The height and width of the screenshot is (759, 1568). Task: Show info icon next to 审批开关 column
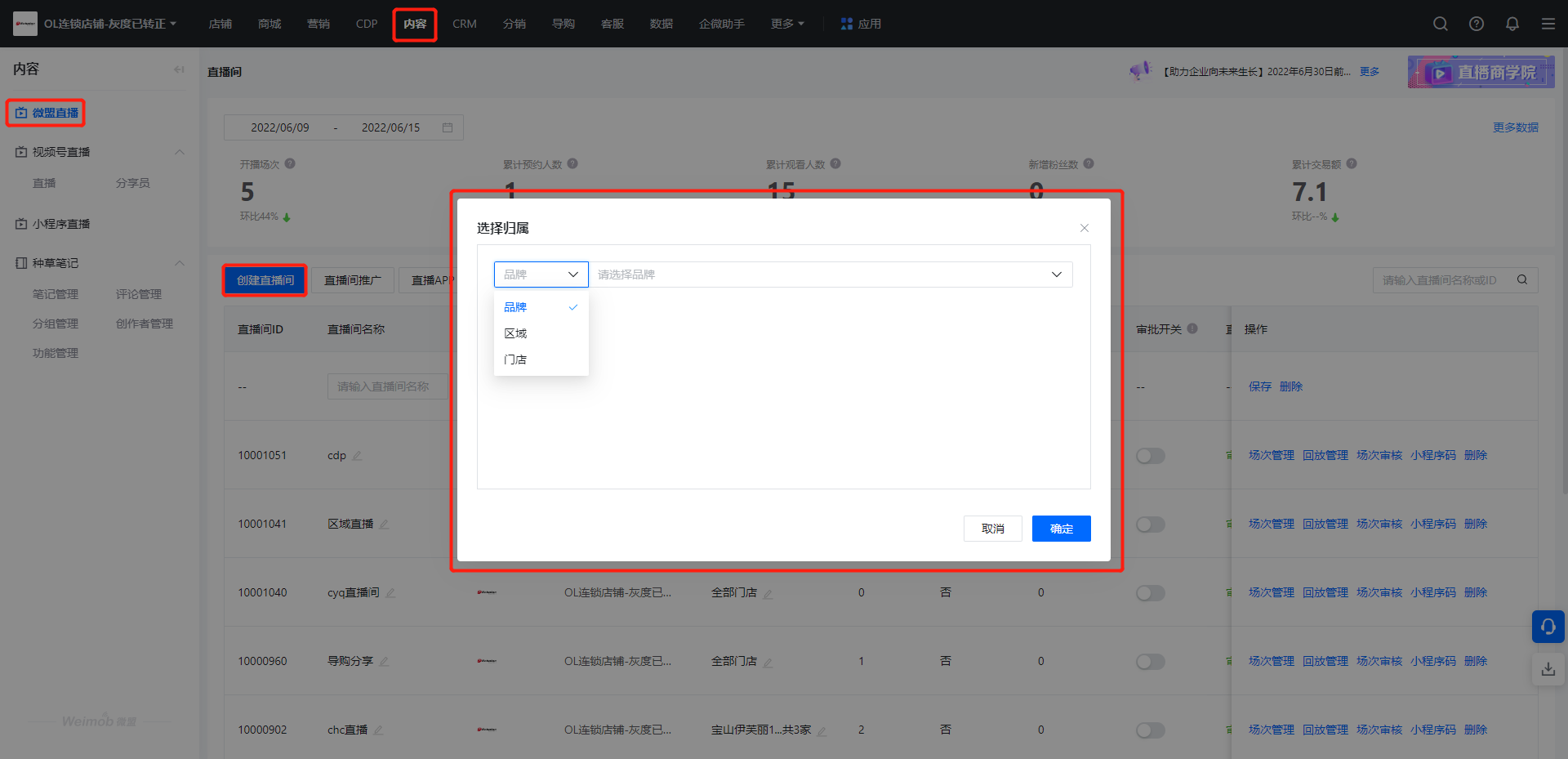point(1192,328)
